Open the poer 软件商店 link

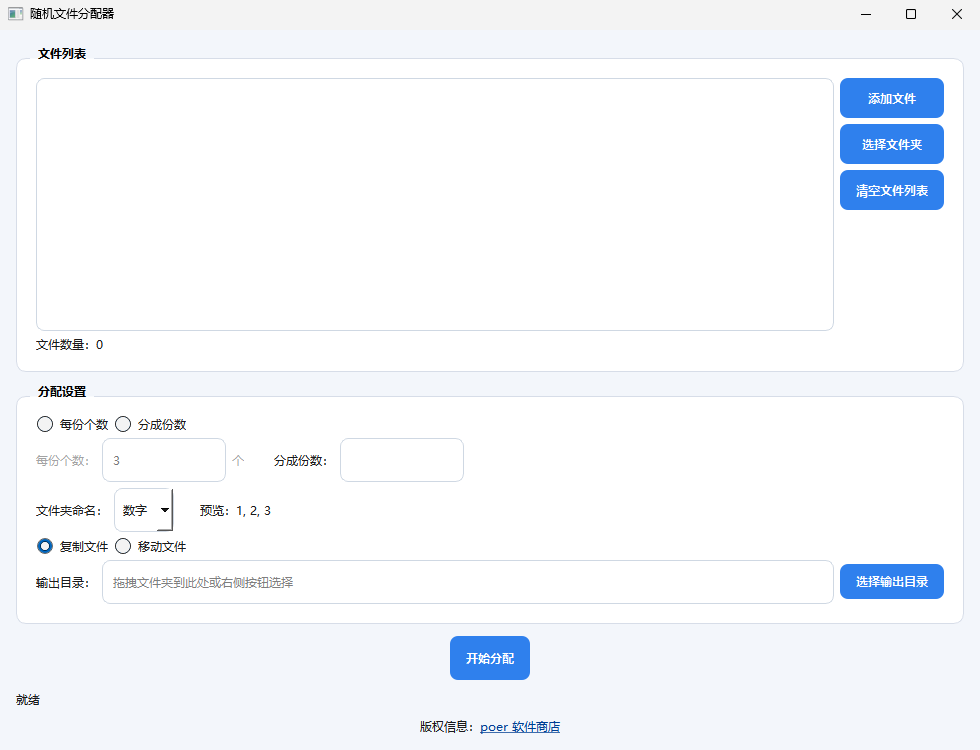point(520,727)
